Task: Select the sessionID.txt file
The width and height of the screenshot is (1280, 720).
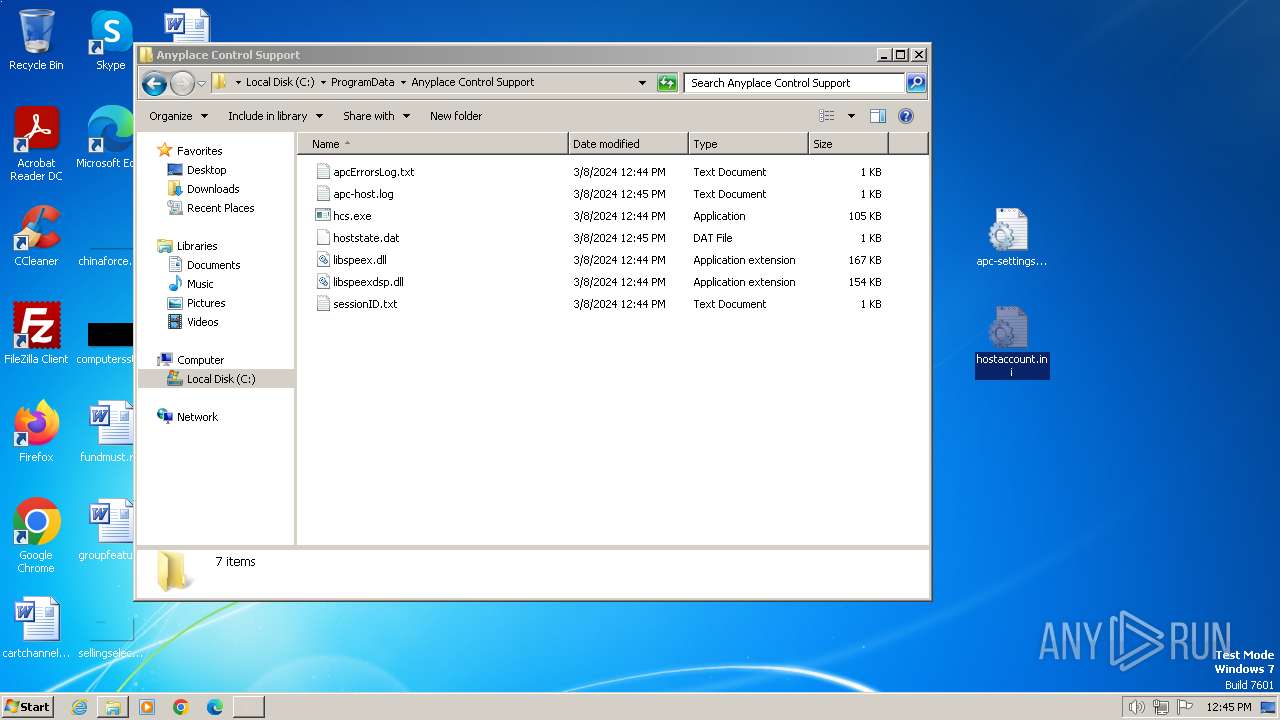Action: coord(365,304)
